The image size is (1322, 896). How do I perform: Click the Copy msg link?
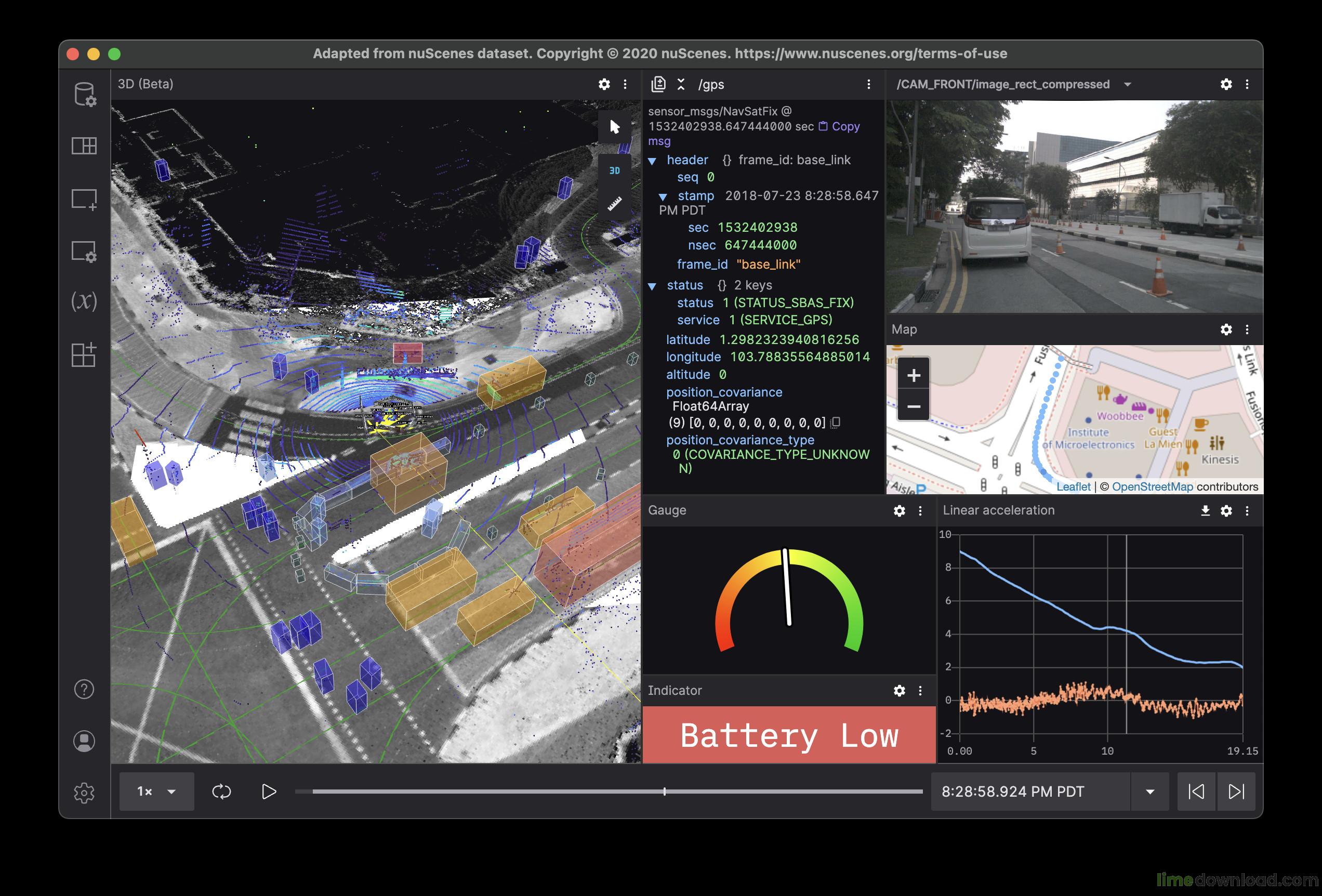[x=845, y=126]
